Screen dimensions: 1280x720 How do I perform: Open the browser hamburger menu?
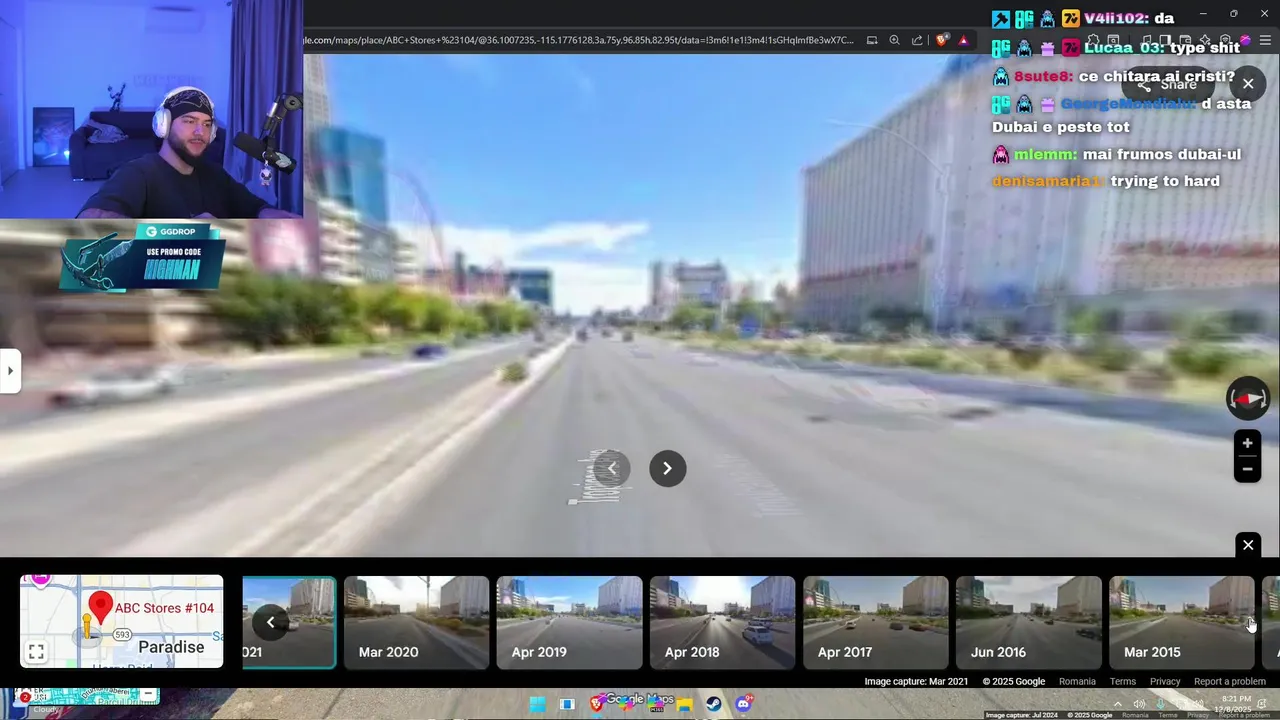1266,40
